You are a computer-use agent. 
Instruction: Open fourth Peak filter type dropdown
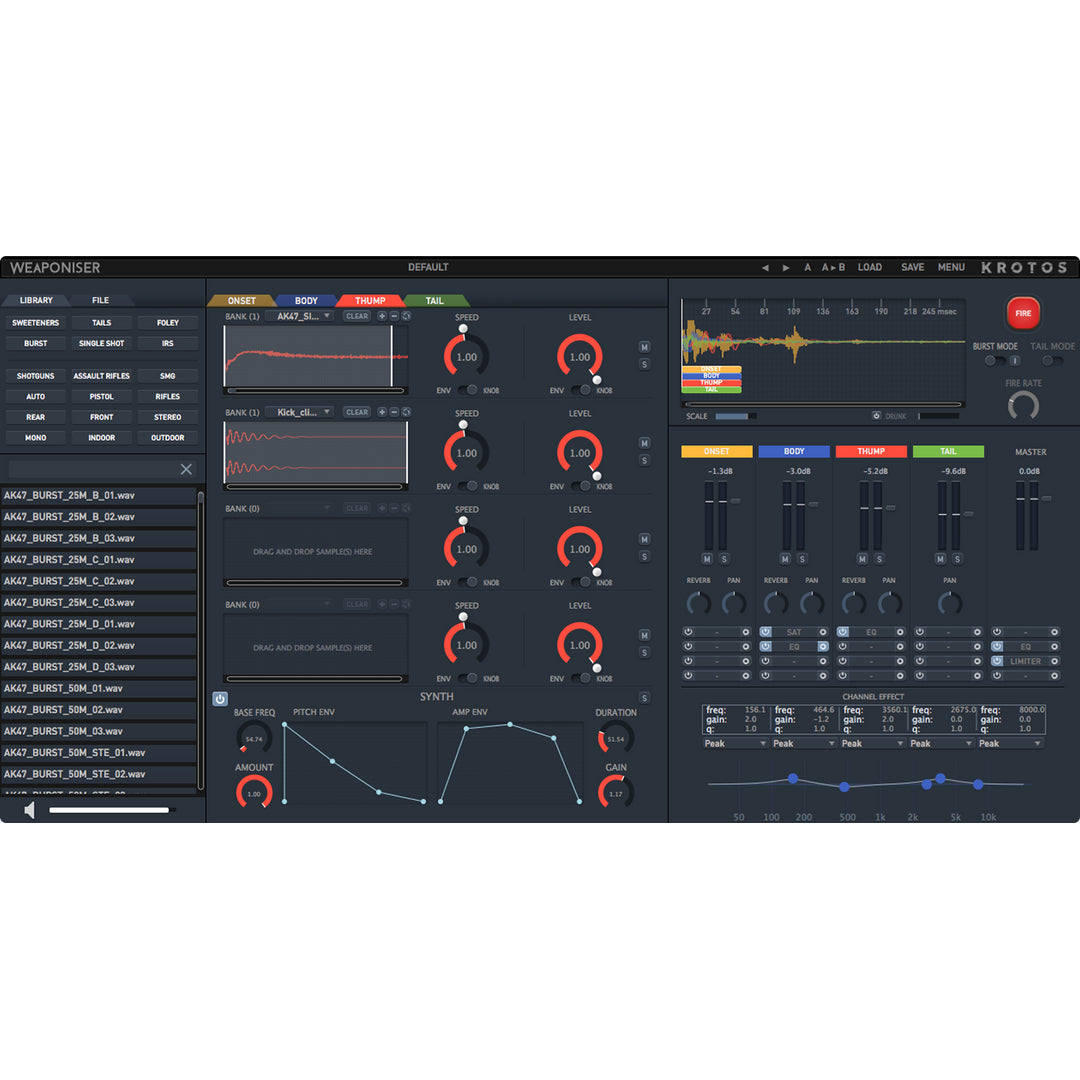(x=942, y=744)
